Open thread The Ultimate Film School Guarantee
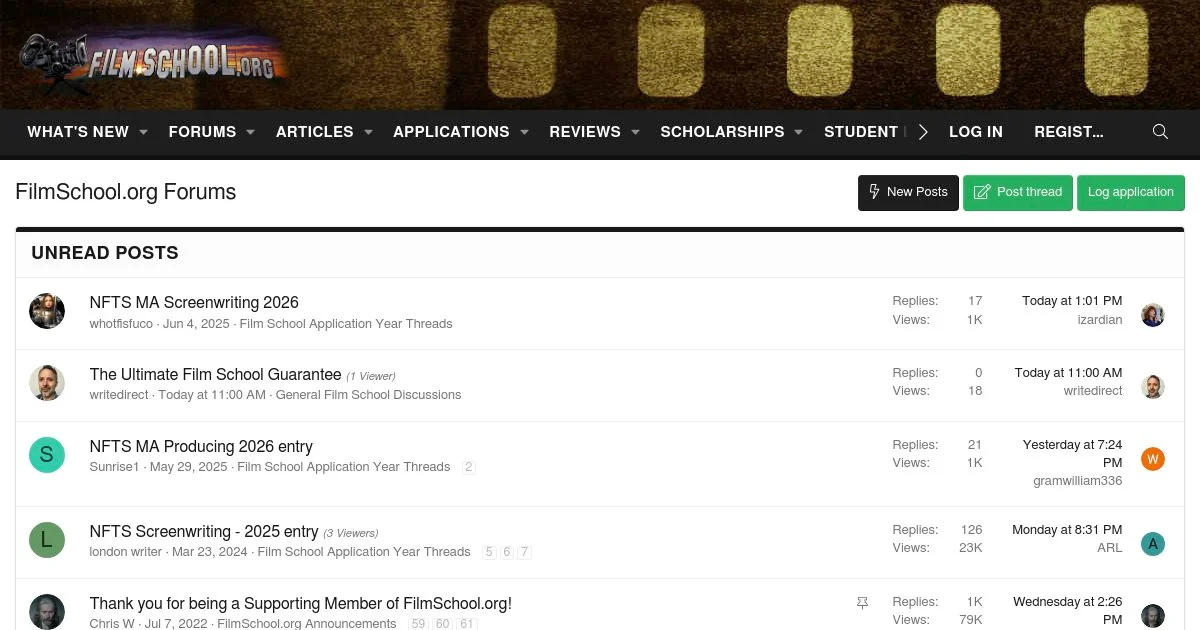Screen dimensions: 1200x630 (216, 374)
